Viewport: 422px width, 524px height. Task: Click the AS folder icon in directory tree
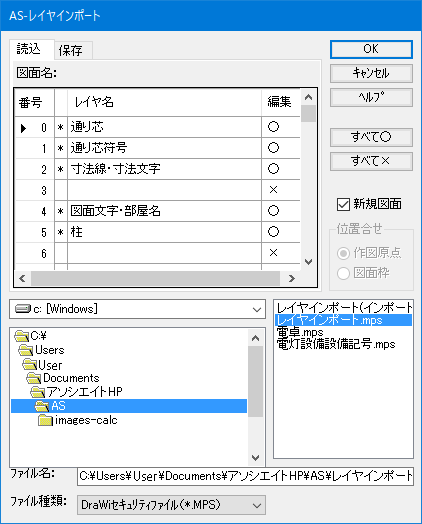tap(41, 406)
